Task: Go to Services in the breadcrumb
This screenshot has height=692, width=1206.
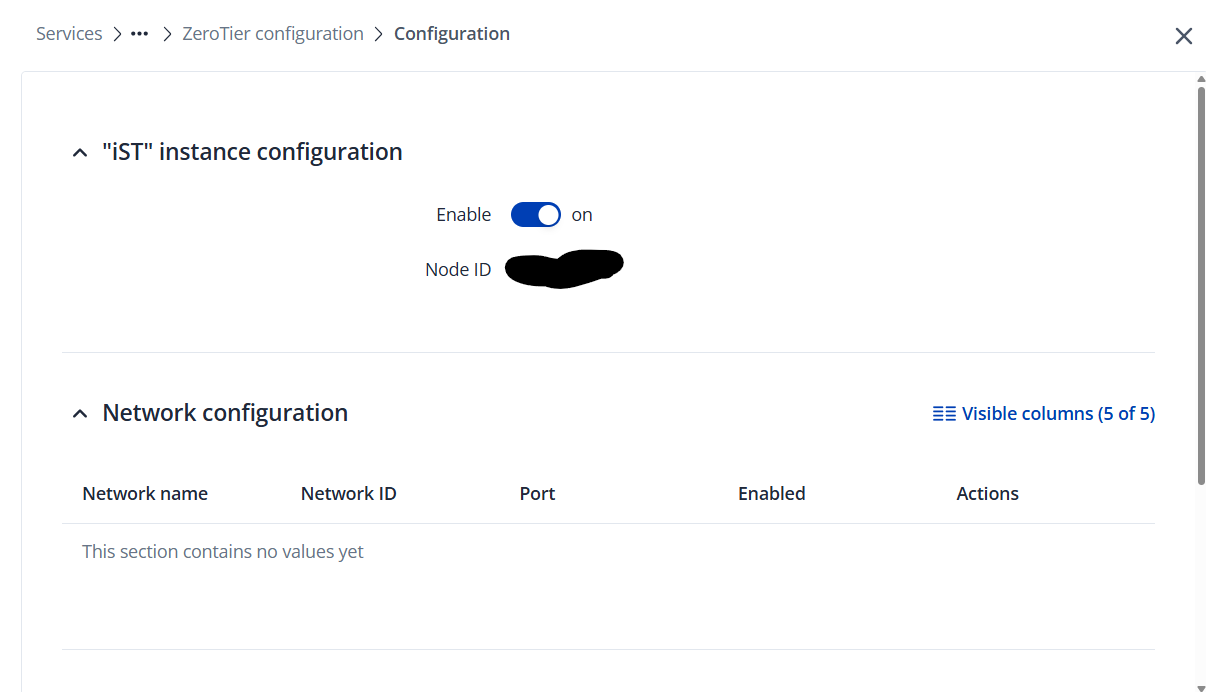Action: [69, 34]
